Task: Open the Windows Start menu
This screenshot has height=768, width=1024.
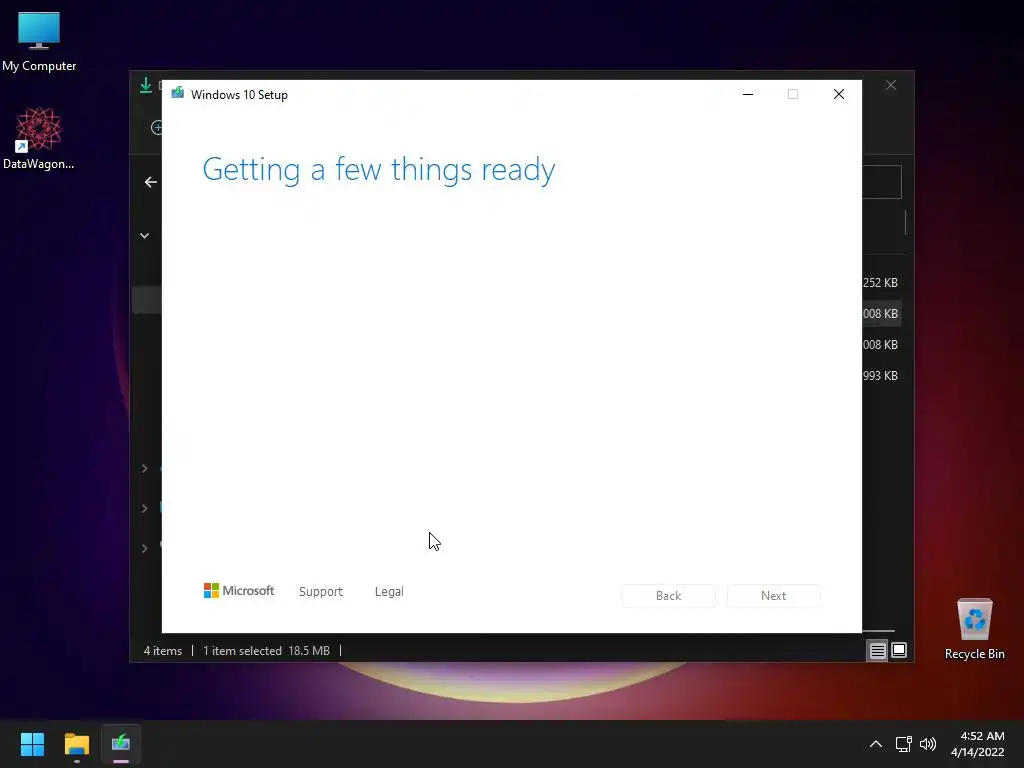Action: (x=32, y=744)
